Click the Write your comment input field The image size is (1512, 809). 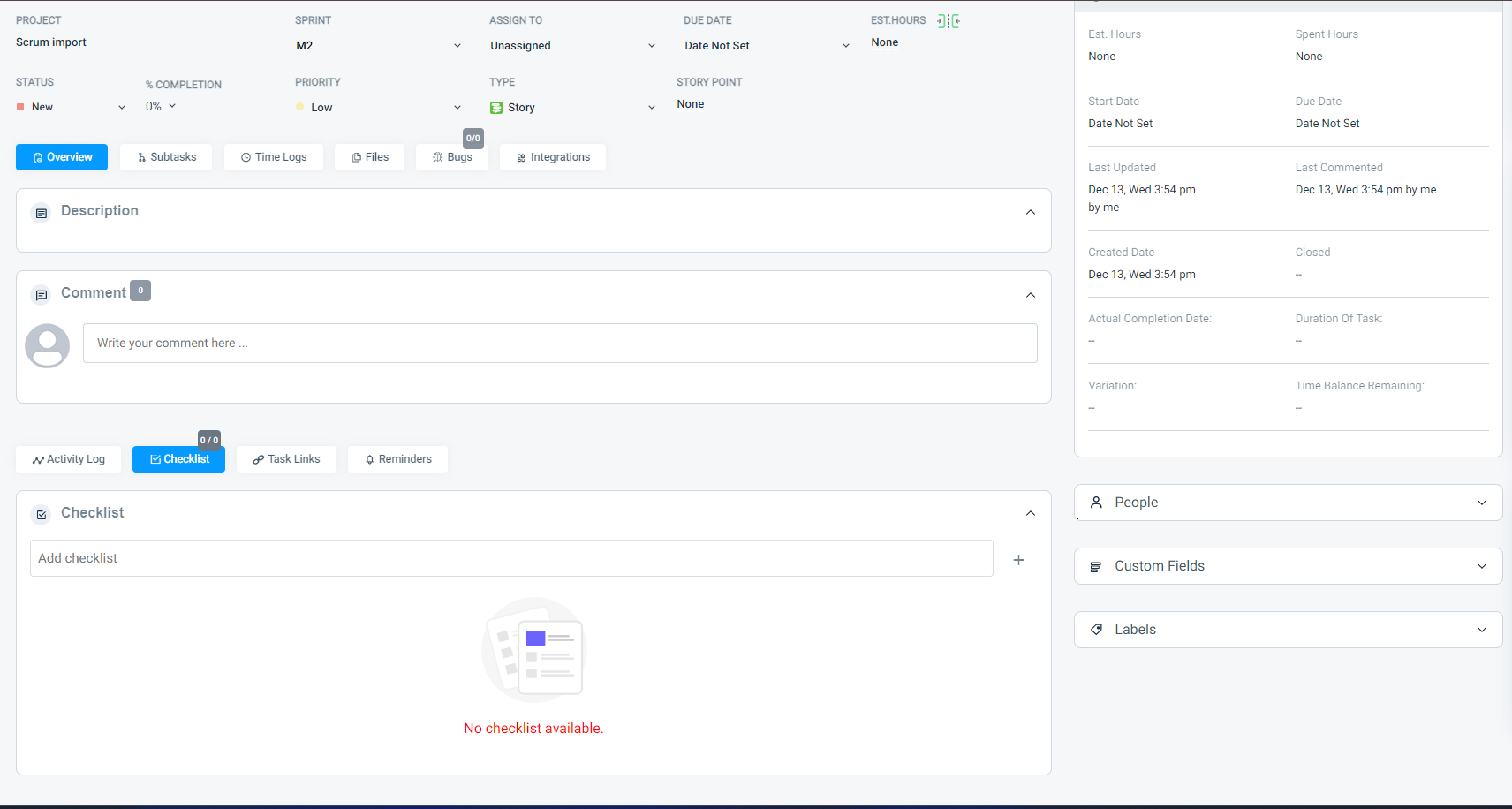coord(560,344)
